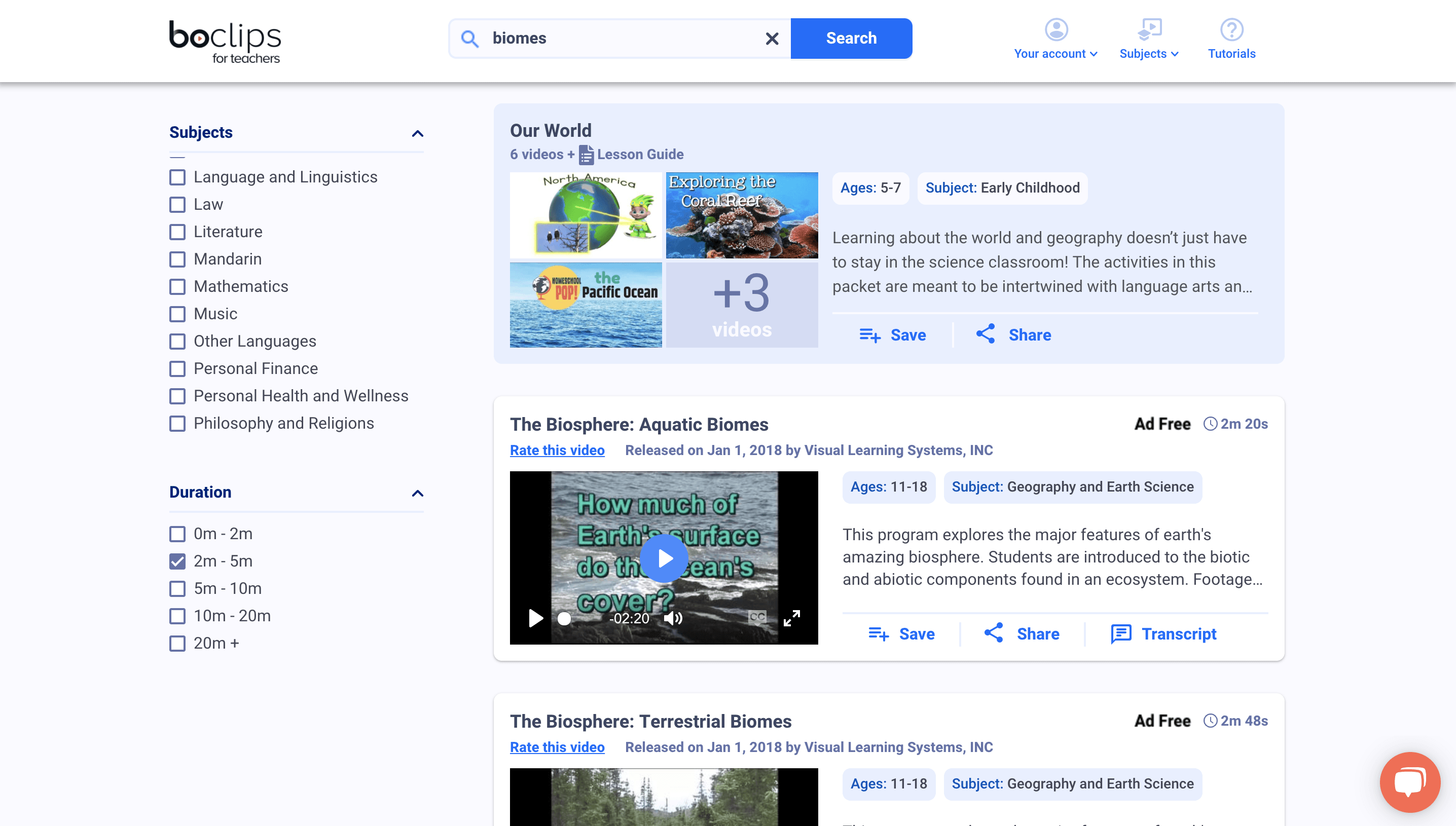Check the Mandarin subject checkbox
The width and height of the screenshot is (1456, 826).
pos(177,259)
